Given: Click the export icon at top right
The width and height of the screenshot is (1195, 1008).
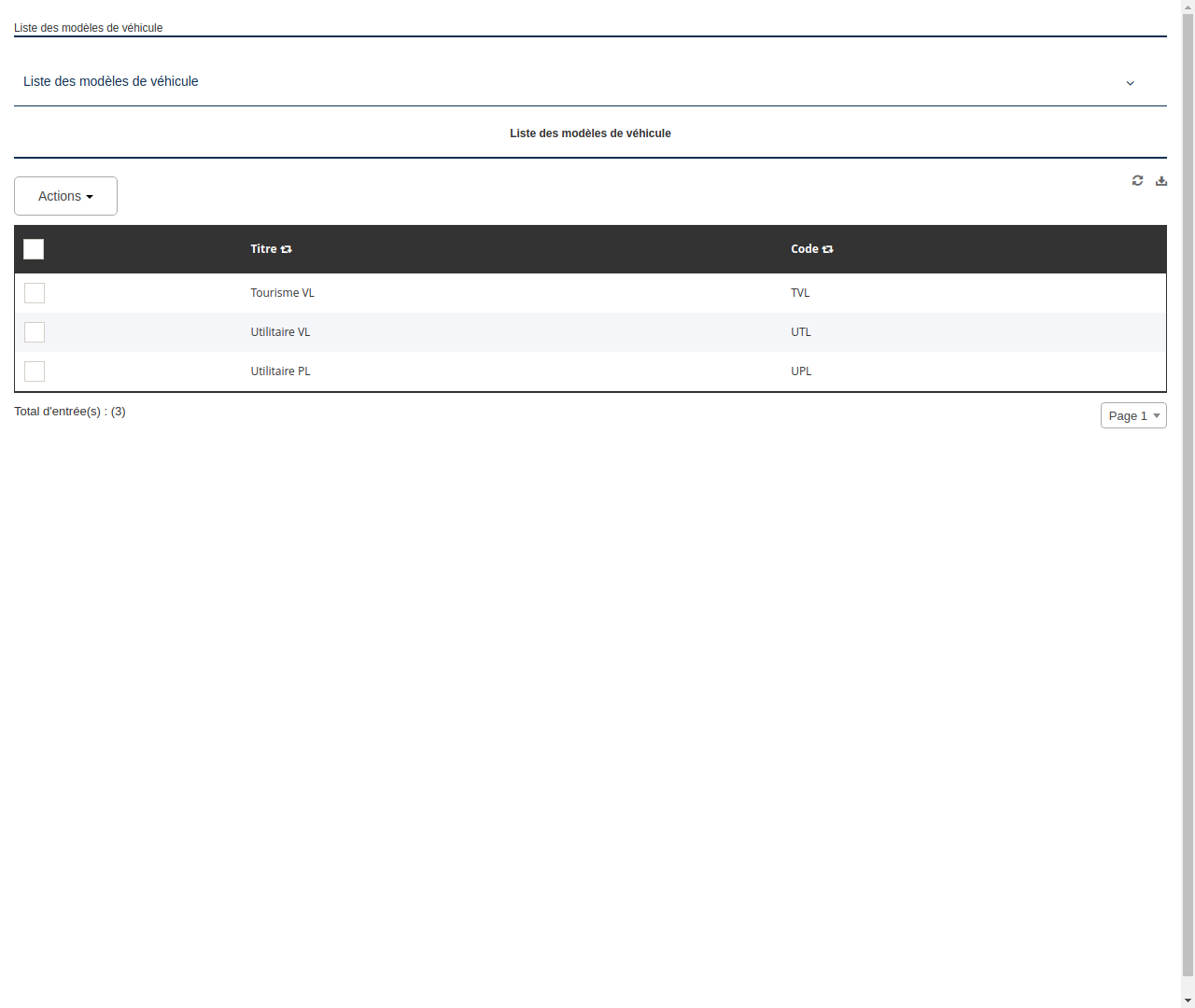Looking at the screenshot, I should click(x=1161, y=180).
